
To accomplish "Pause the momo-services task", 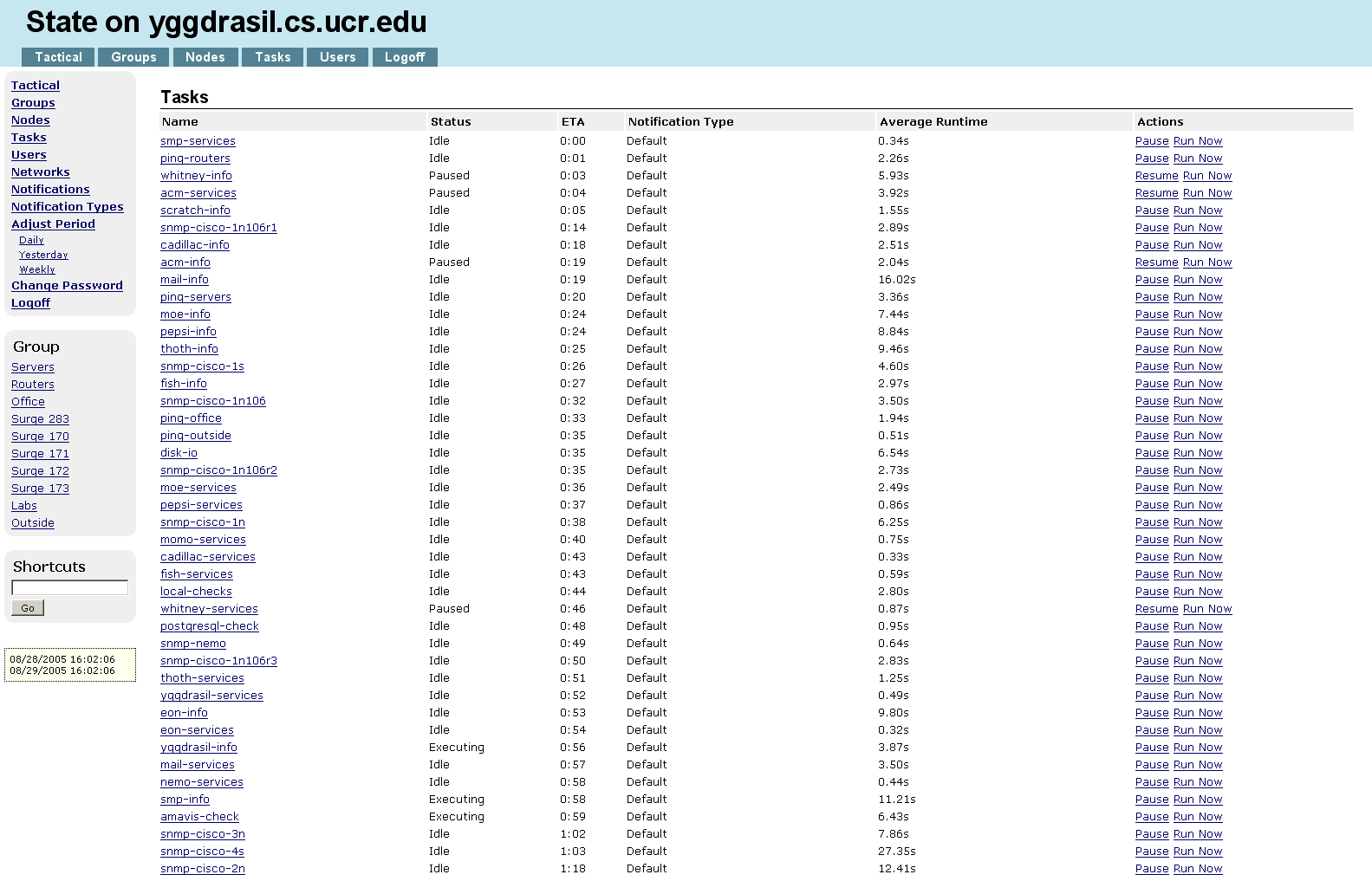I will 1152,540.
